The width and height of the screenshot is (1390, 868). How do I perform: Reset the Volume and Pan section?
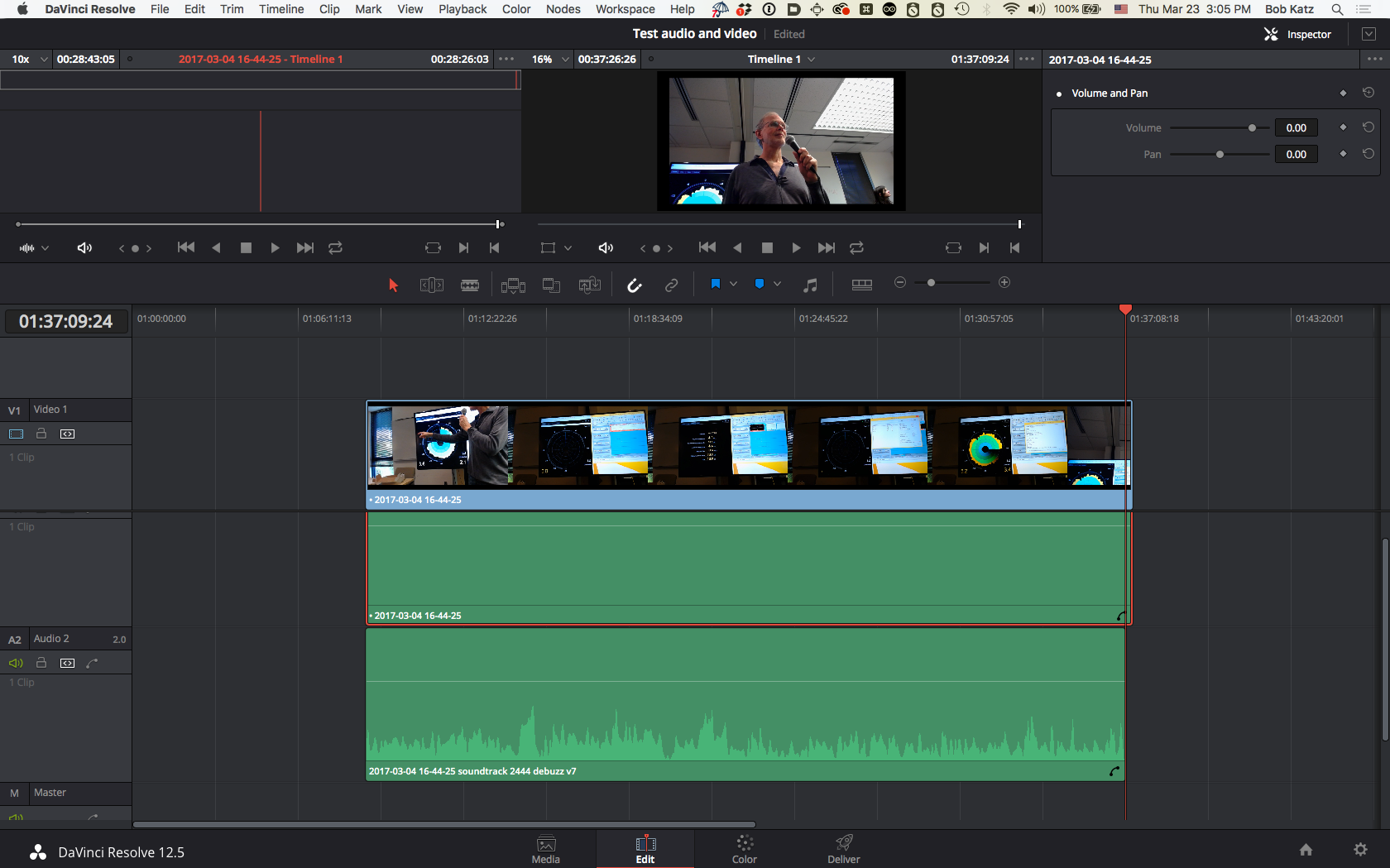pos(1368,93)
